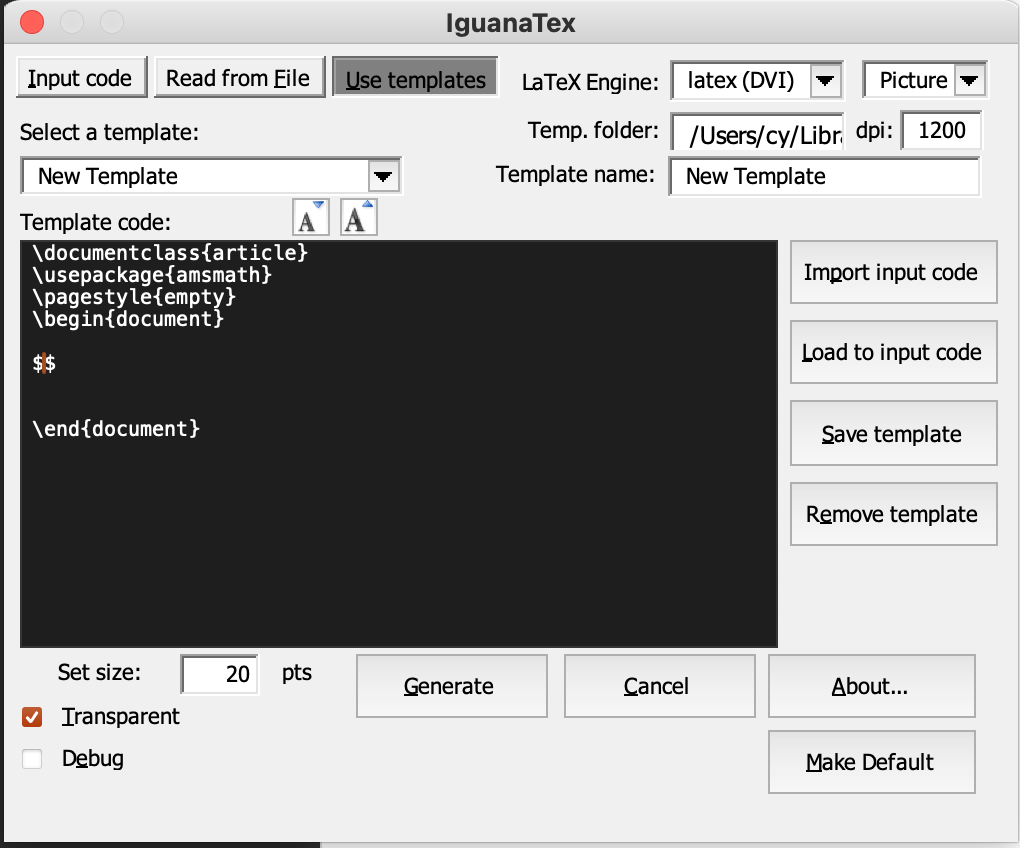Viewport: 1020px width, 848px height.
Task: Click Remove template
Action: point(892,515)
